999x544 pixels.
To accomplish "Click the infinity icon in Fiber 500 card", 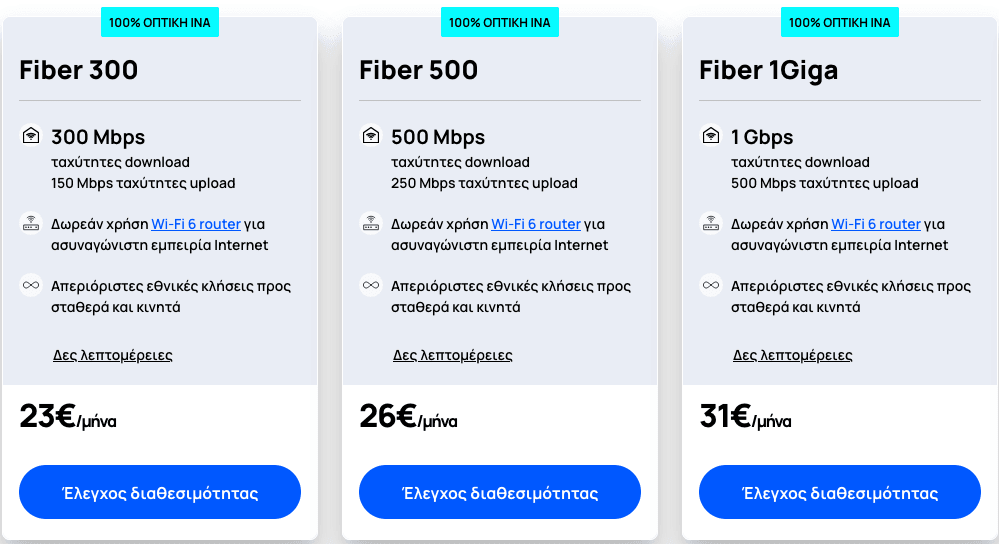I will click(x=371, y=285).
